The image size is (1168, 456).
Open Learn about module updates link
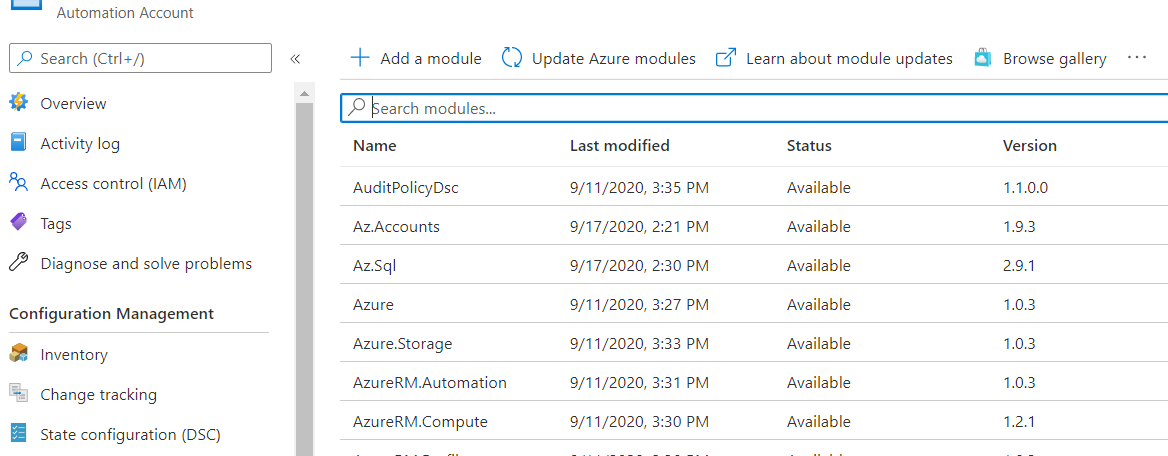[x=834, y=58]
